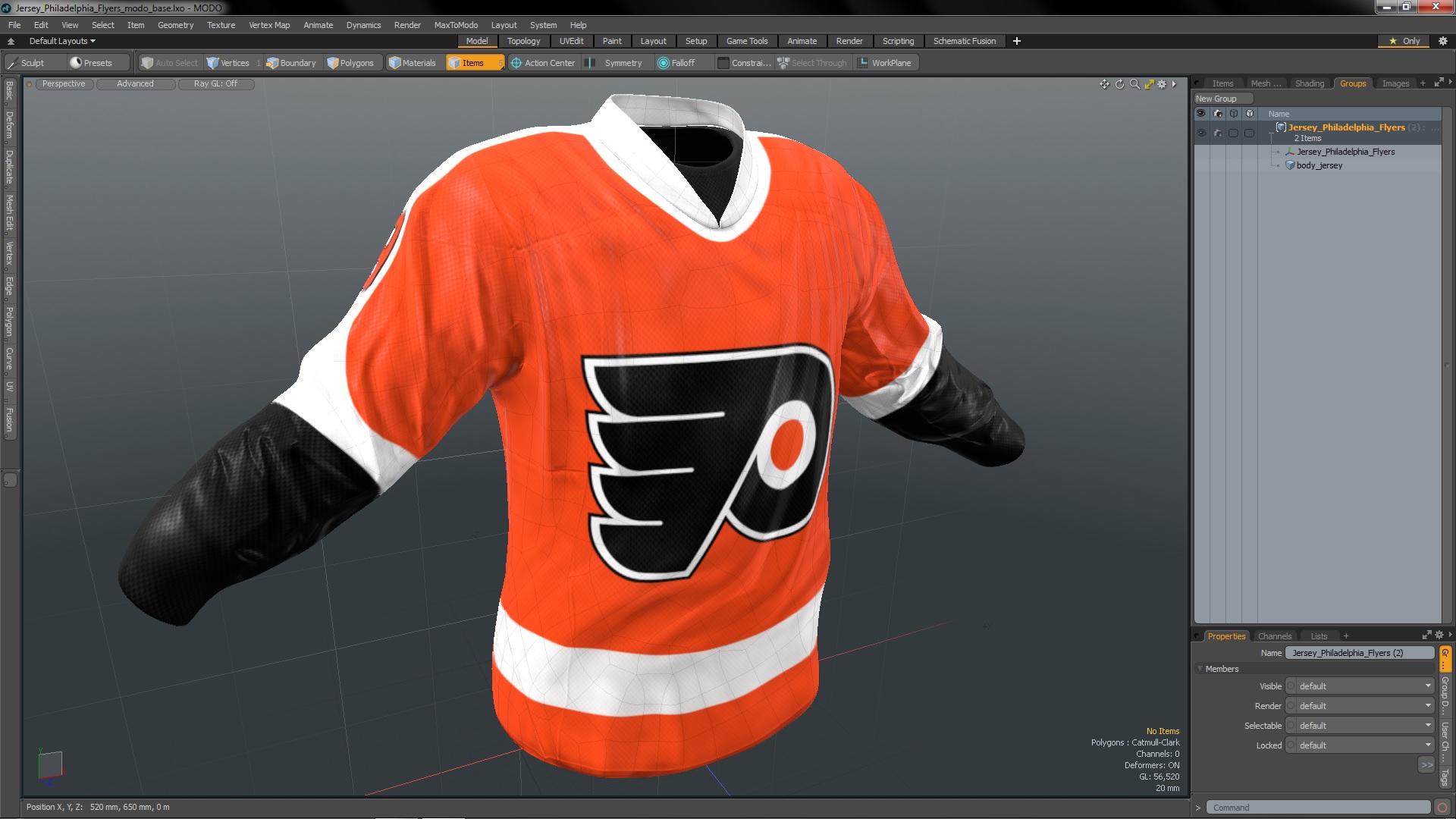Open the Perspective view type dropdown
The height and width of the screenshot is (819, 1456).
tap(64, 84)
